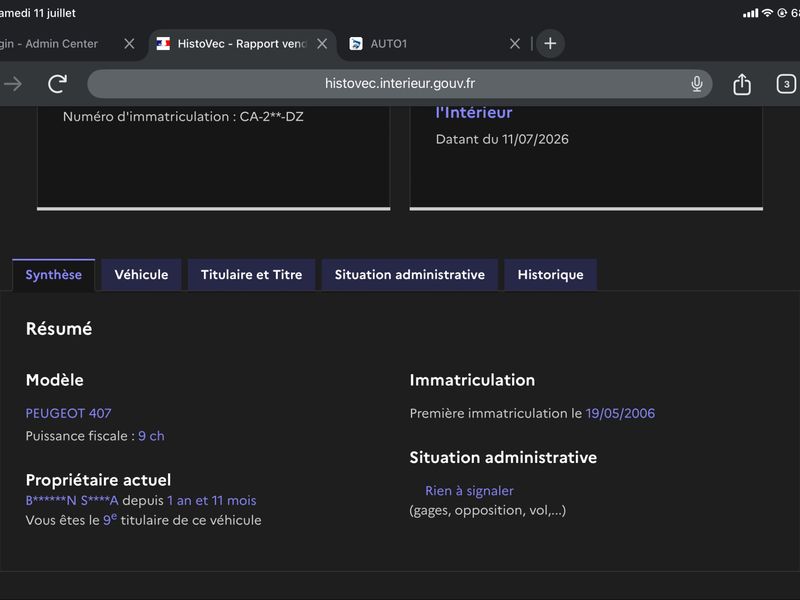Close the AUTO1 tab
The height and width of the screenshot is (600, 800).
[515, 44]
